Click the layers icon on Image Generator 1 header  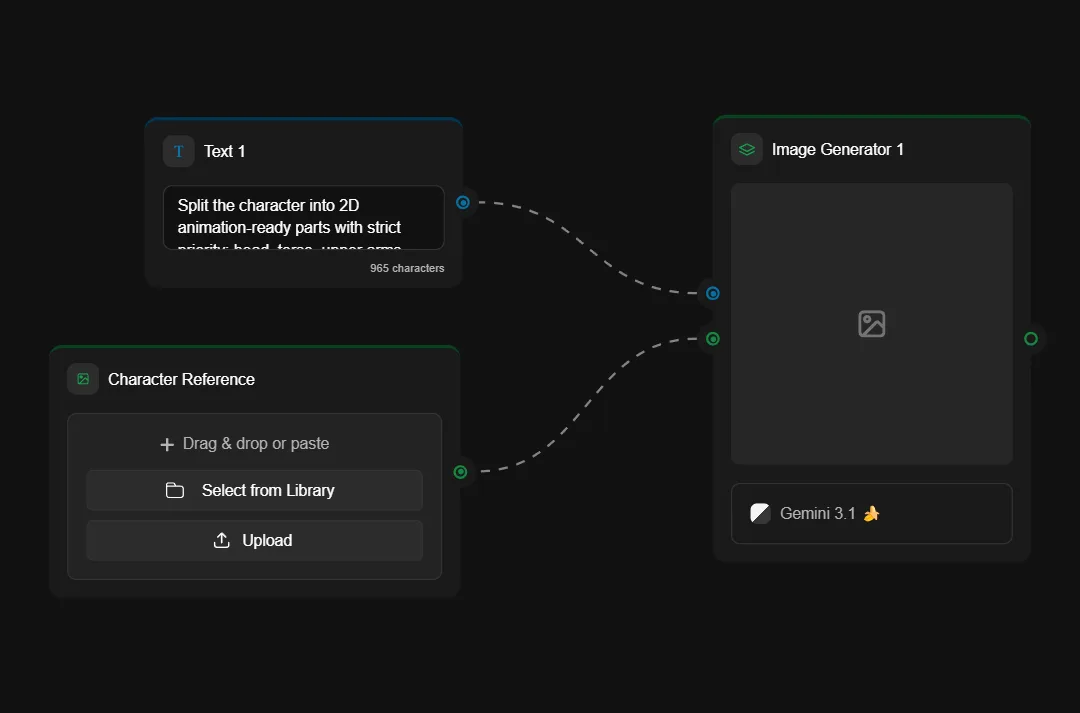[x=746, y=148]
